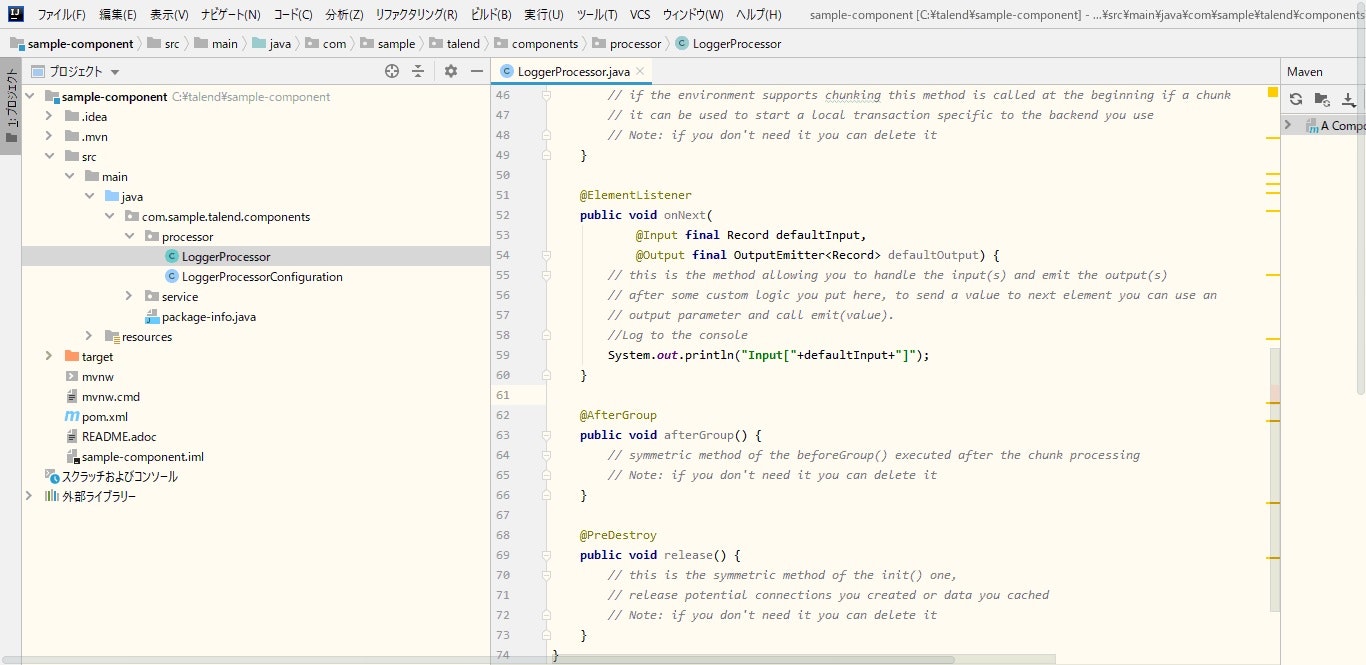The image size is (1366, 665).
Task: Open project panel settings gear
Action: click(450, 71)
